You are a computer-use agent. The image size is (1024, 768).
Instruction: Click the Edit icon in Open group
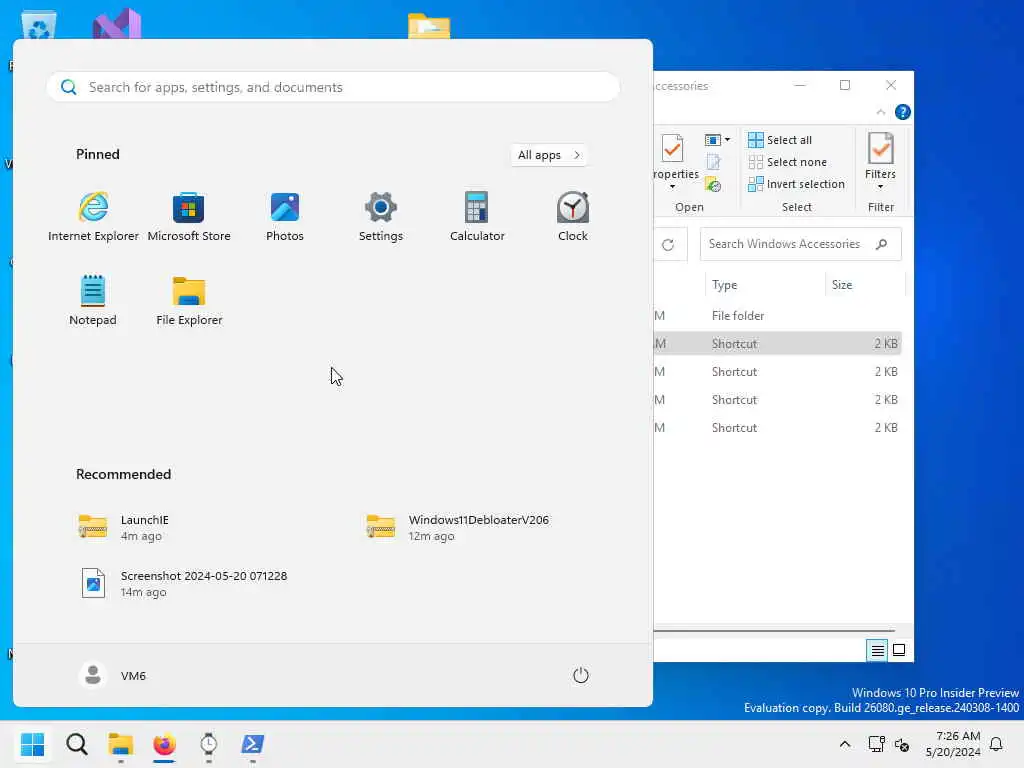(x=712, y=162)
